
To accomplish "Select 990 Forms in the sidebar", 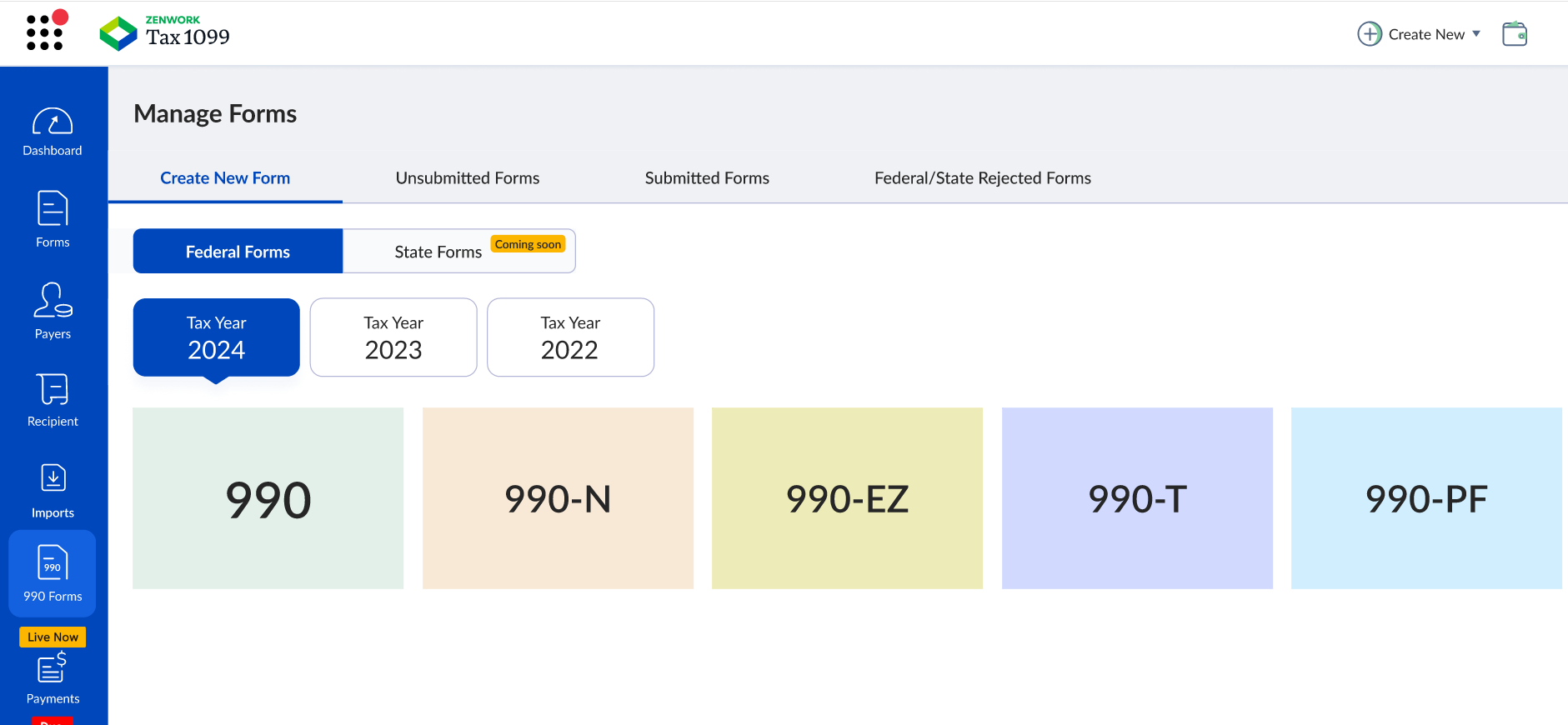I will tap(53, 573).
